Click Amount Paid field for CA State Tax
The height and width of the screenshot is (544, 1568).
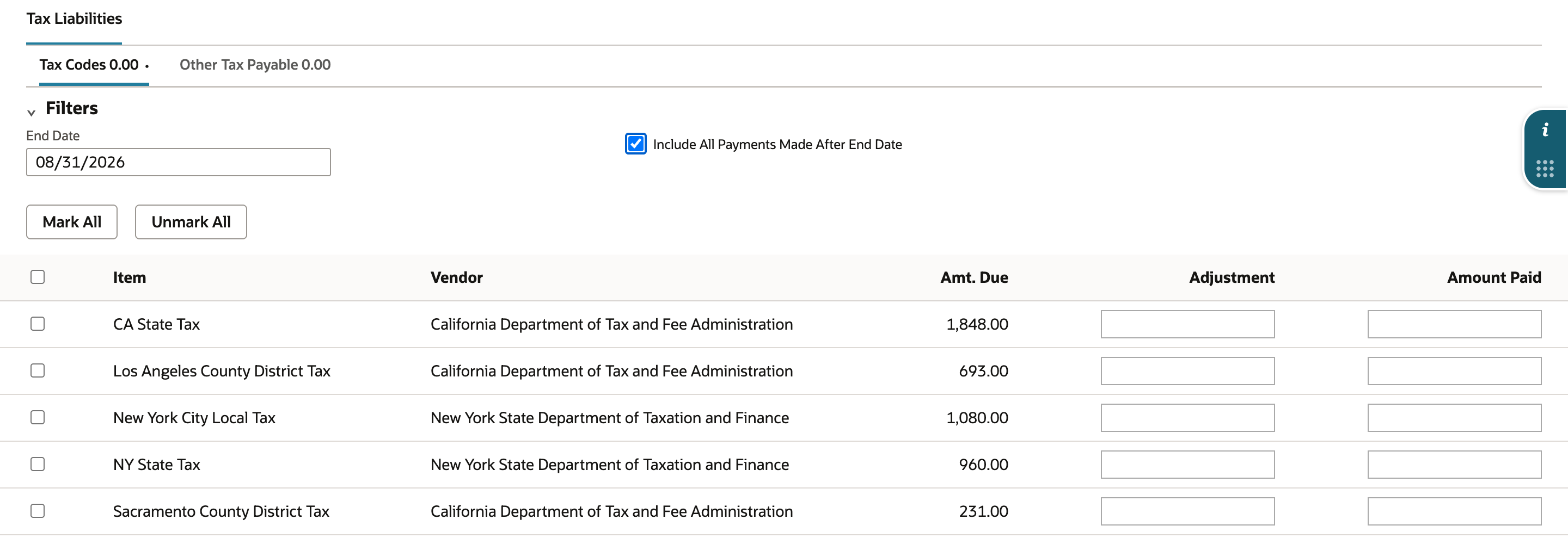[1454, 324]
